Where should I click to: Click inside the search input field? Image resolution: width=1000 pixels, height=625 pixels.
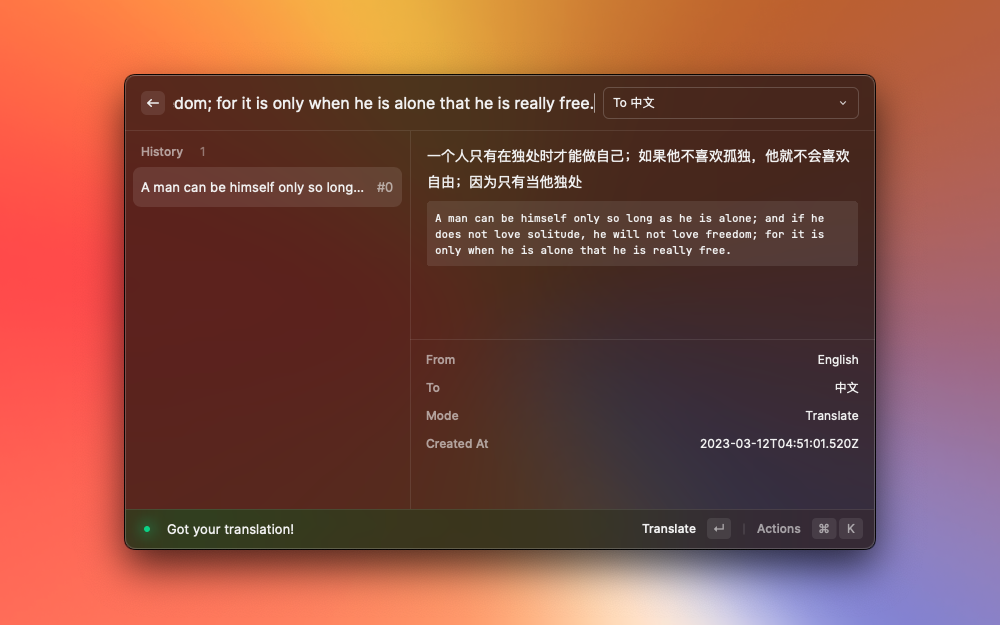(385, 103)
